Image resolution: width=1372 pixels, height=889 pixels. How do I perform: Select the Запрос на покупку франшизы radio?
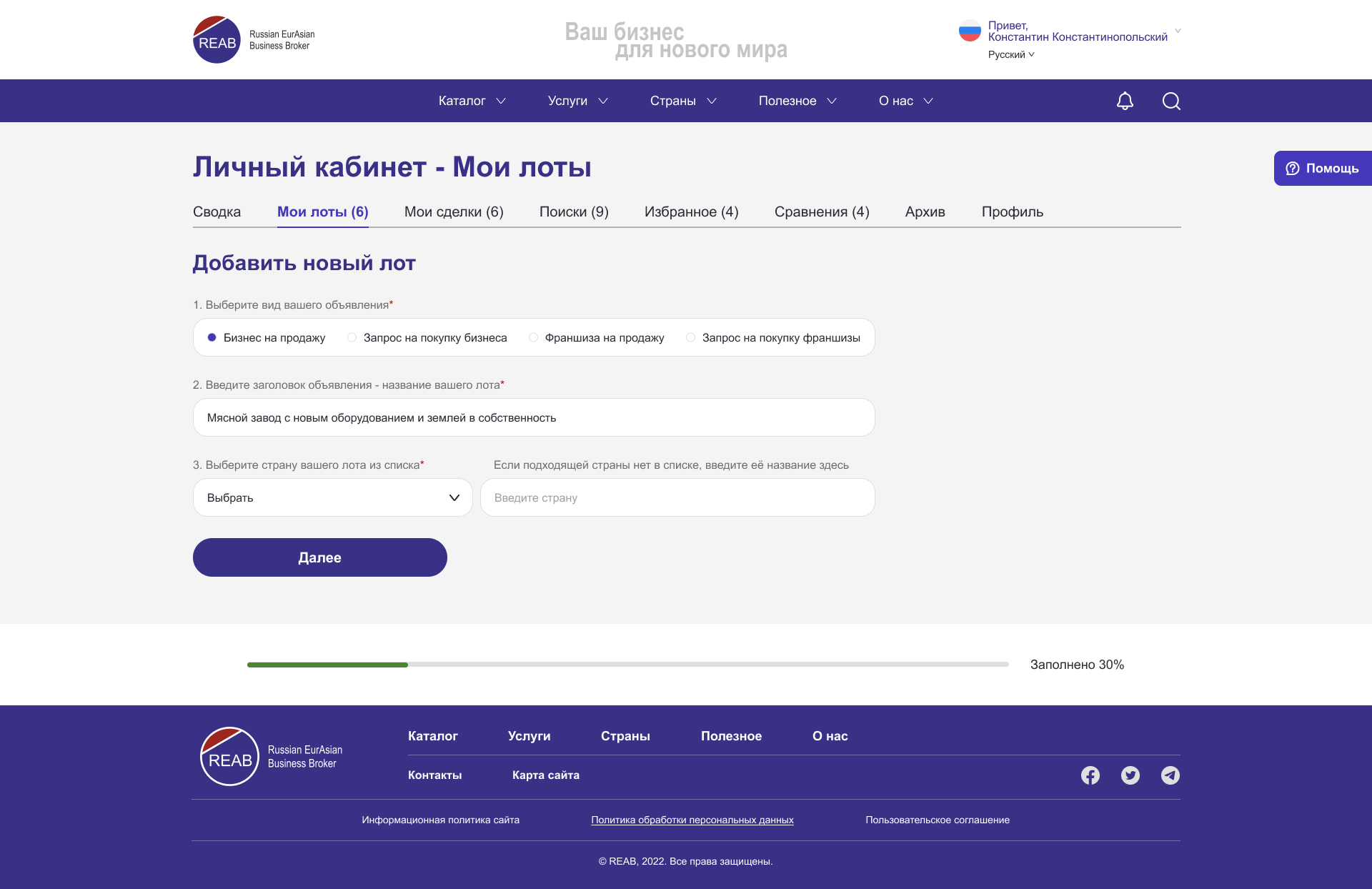pos(691,337)
